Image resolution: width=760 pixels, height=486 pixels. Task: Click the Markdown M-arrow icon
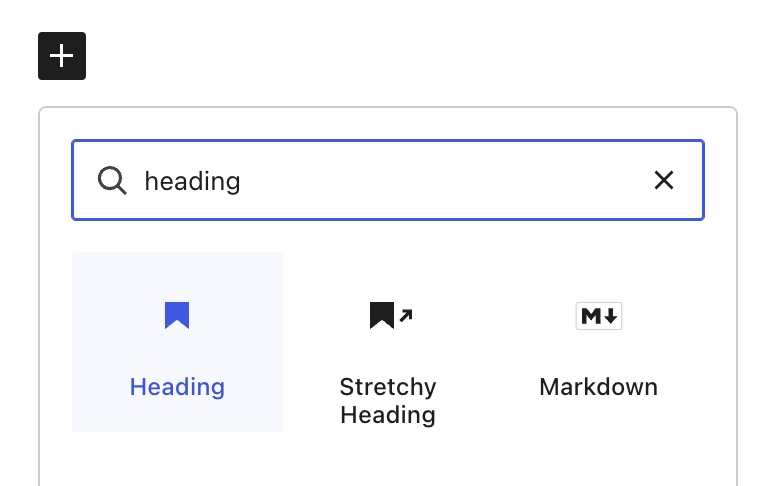pos(598,316)
